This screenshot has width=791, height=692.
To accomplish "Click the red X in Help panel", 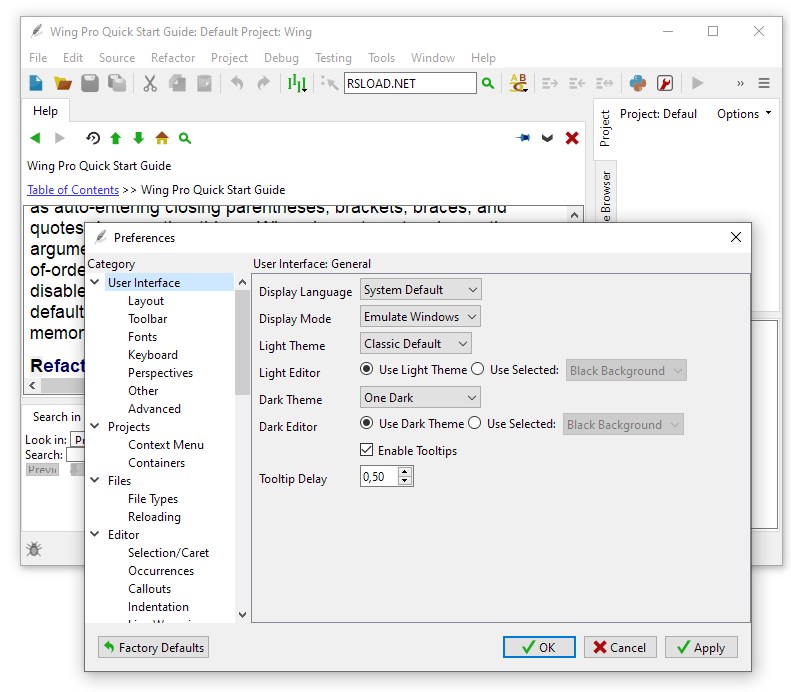I will tap(572, 138).
